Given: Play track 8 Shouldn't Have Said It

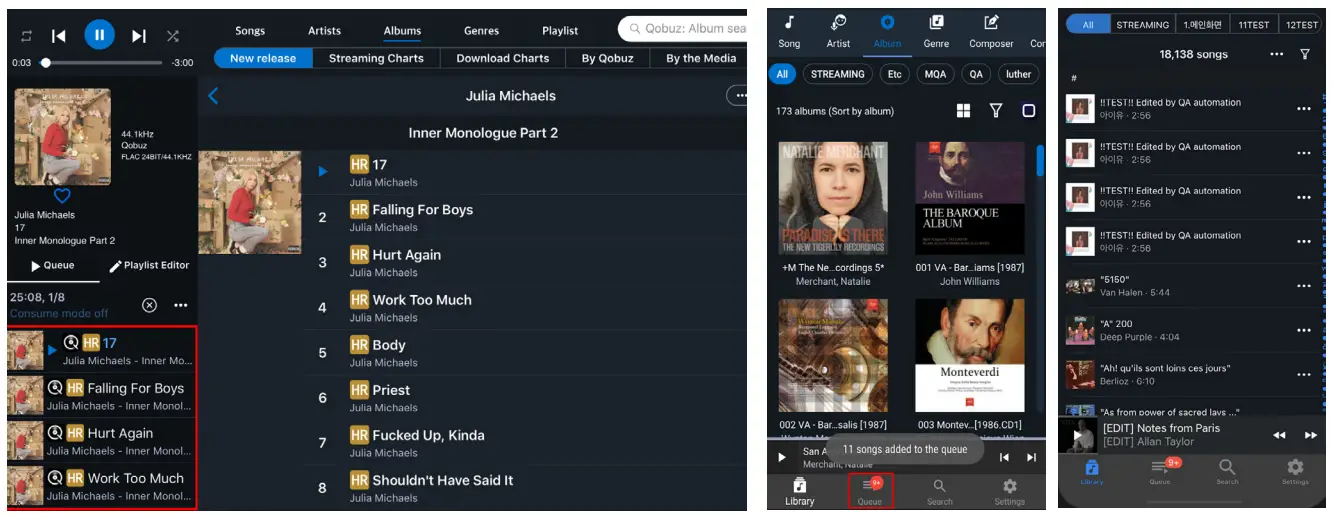Looking at the screenshot, I should click(x=525, y=487).
